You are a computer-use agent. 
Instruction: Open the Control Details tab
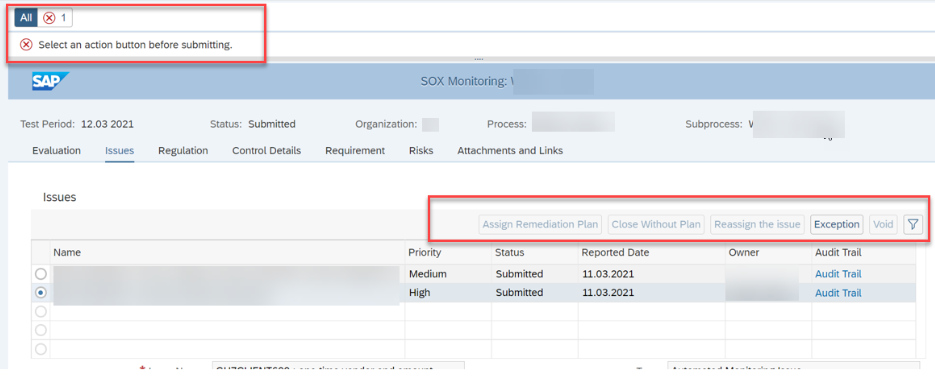[x=267, y=150]
